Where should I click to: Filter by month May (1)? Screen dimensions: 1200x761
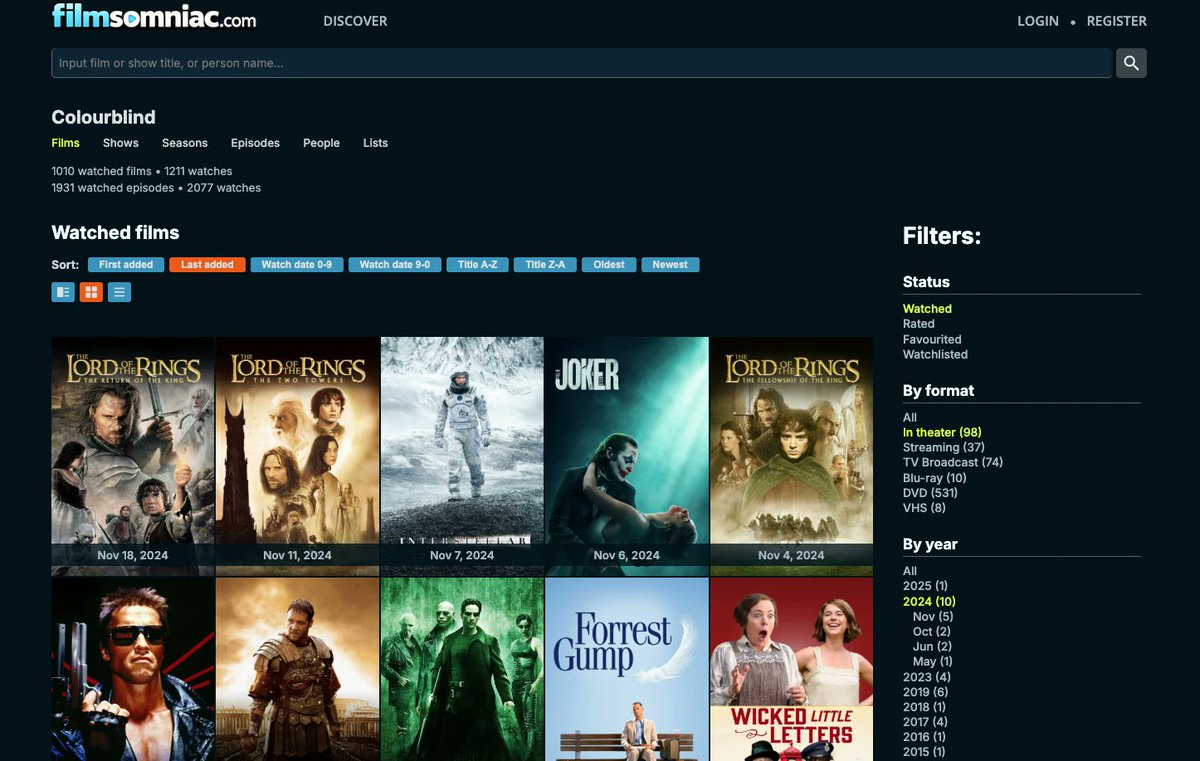(933, 662)
